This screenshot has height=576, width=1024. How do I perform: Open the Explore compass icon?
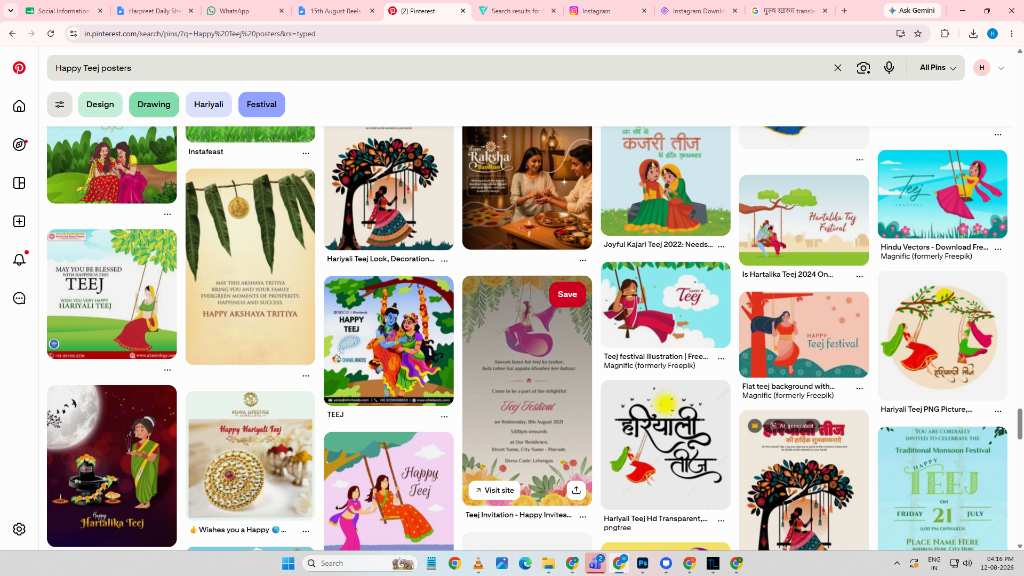(x=19, y=144)
